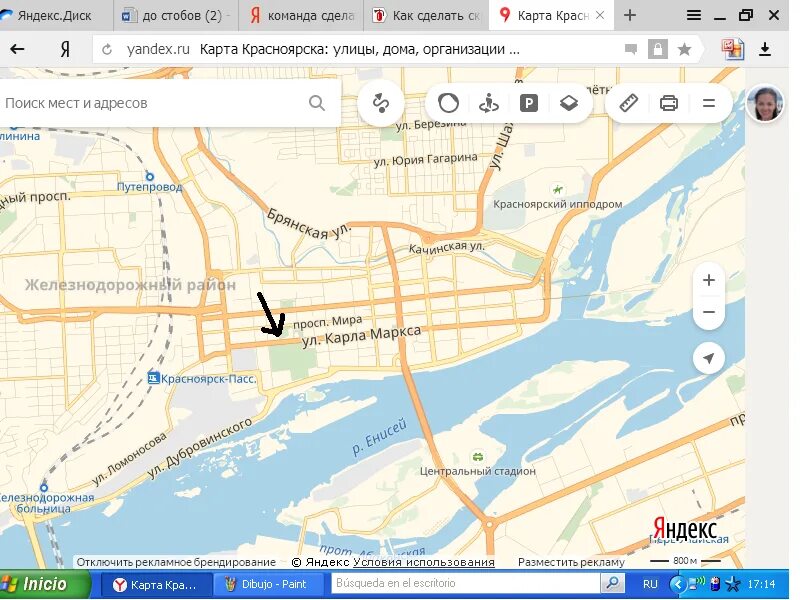800x600 pixels.
Task: Click the Yandex Я home icon
Action: (65, 49)
